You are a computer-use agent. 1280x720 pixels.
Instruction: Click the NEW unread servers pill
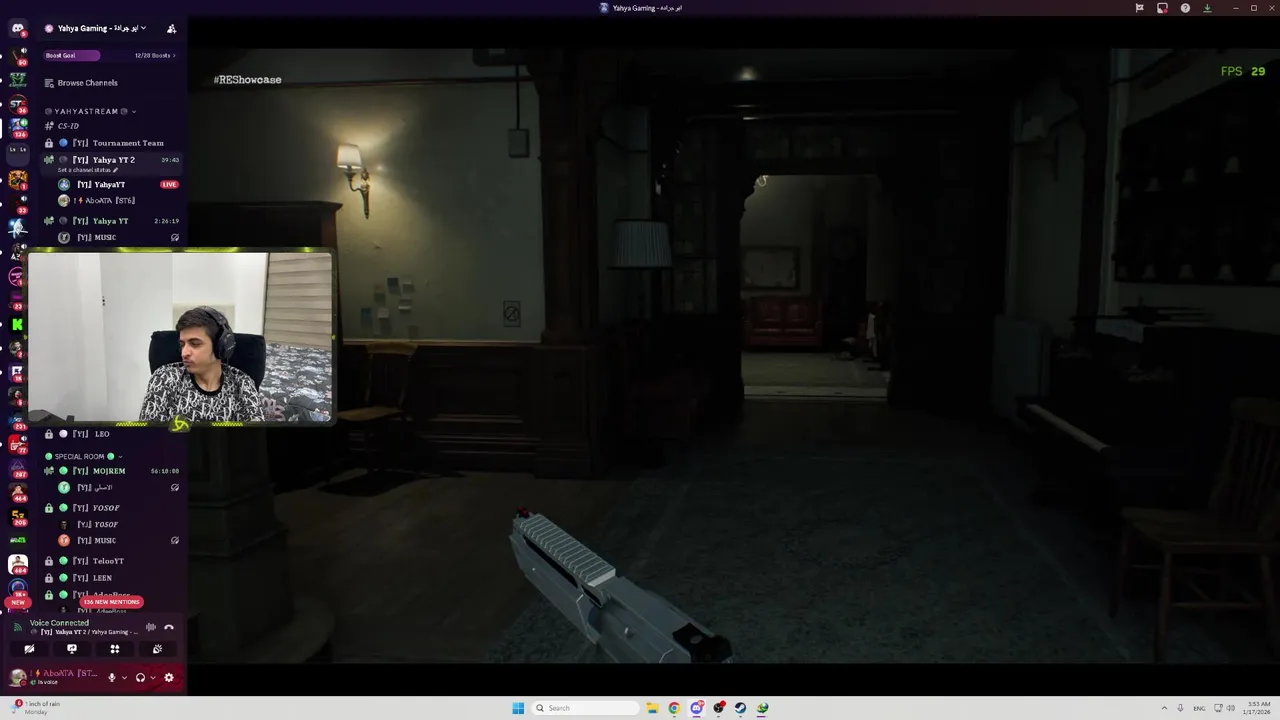click(x=17, y=603)
